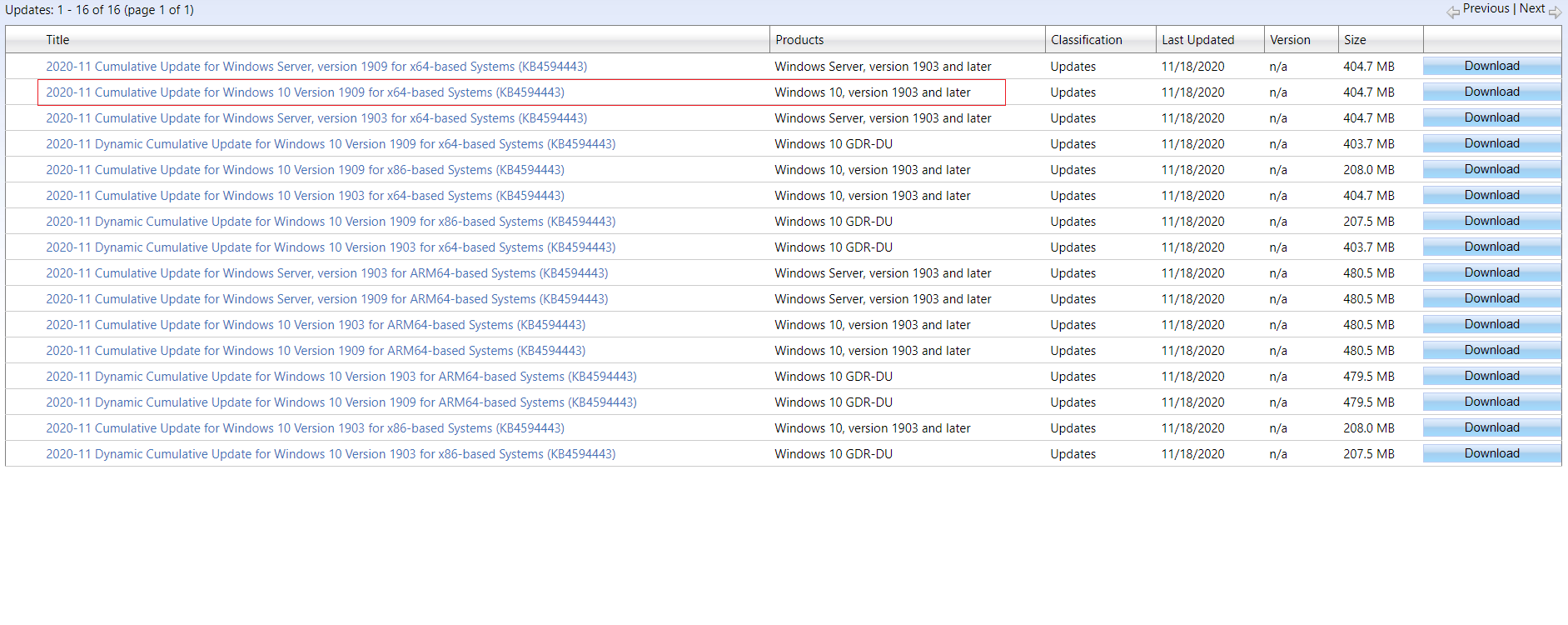Go to the Next page link
The image size is (1568, 625).
point(1531,8)
